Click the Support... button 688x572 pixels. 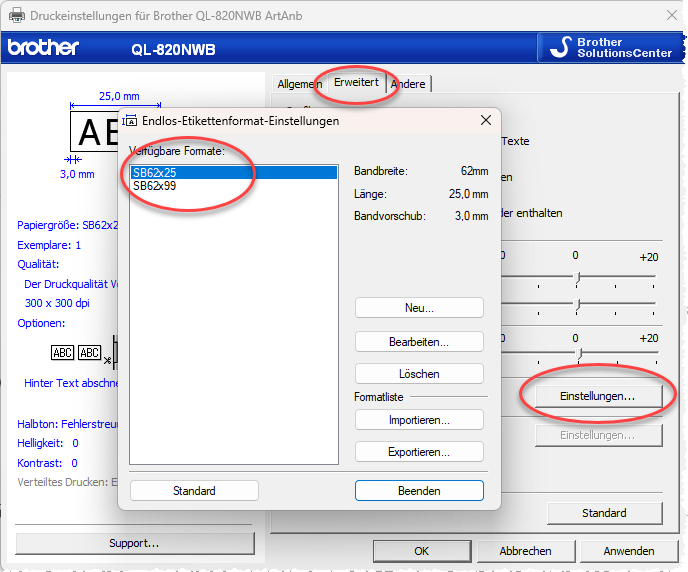coord(134,543)
